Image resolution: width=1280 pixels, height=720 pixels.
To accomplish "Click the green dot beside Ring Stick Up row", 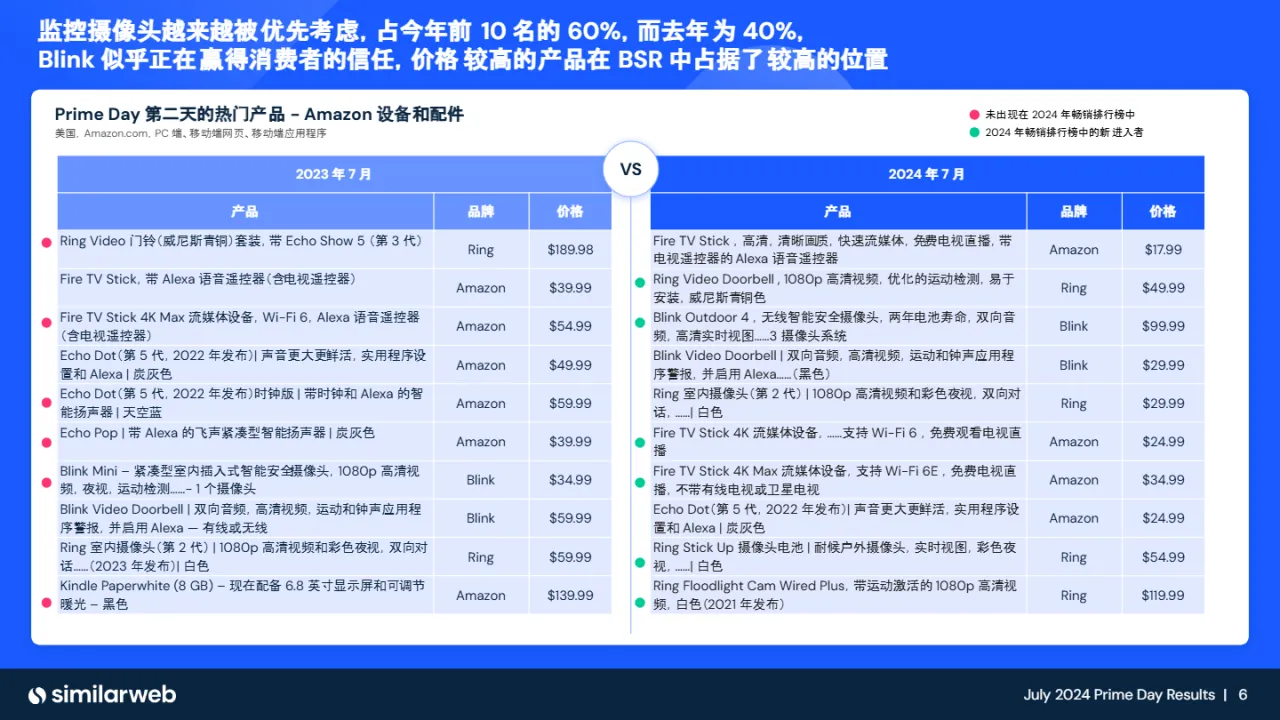I will click(x=640, y=563).
